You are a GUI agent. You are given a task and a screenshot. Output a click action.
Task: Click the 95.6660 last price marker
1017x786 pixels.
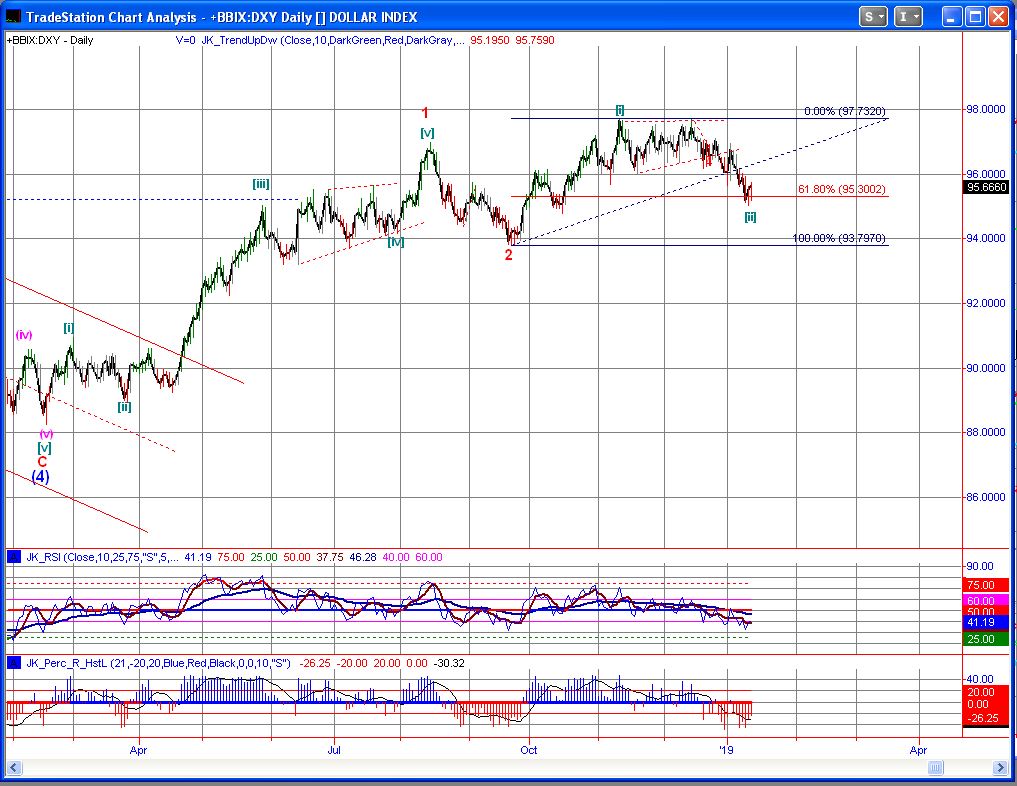pos(987,187)
